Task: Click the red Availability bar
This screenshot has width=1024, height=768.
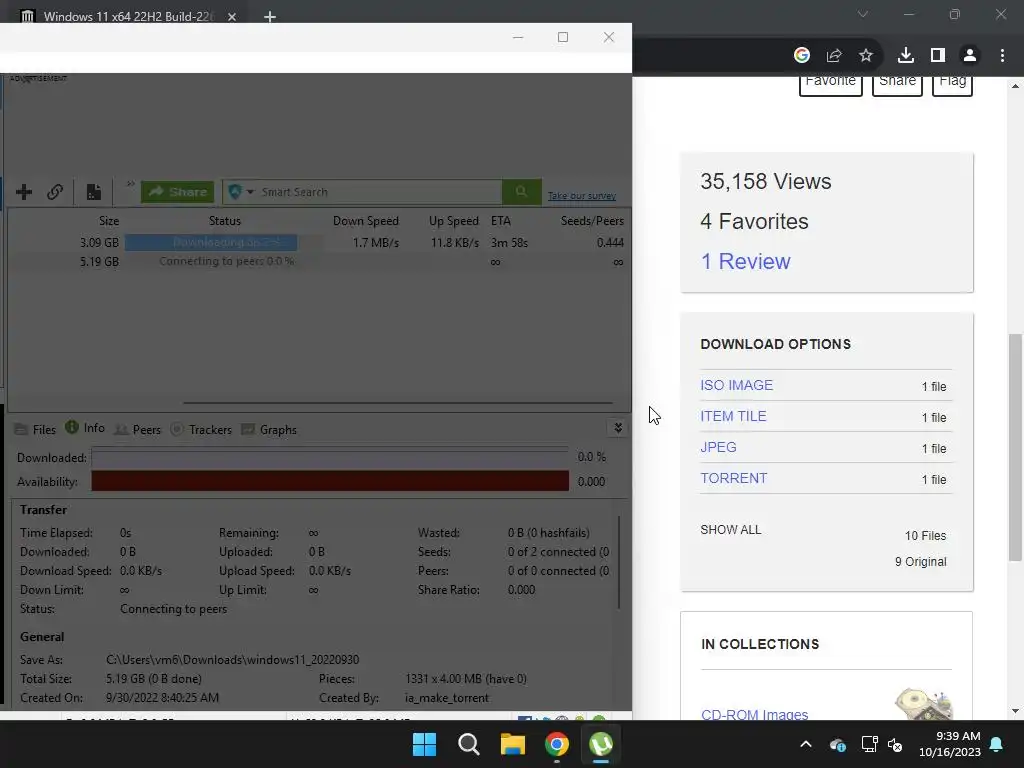Action: [330, 481]
